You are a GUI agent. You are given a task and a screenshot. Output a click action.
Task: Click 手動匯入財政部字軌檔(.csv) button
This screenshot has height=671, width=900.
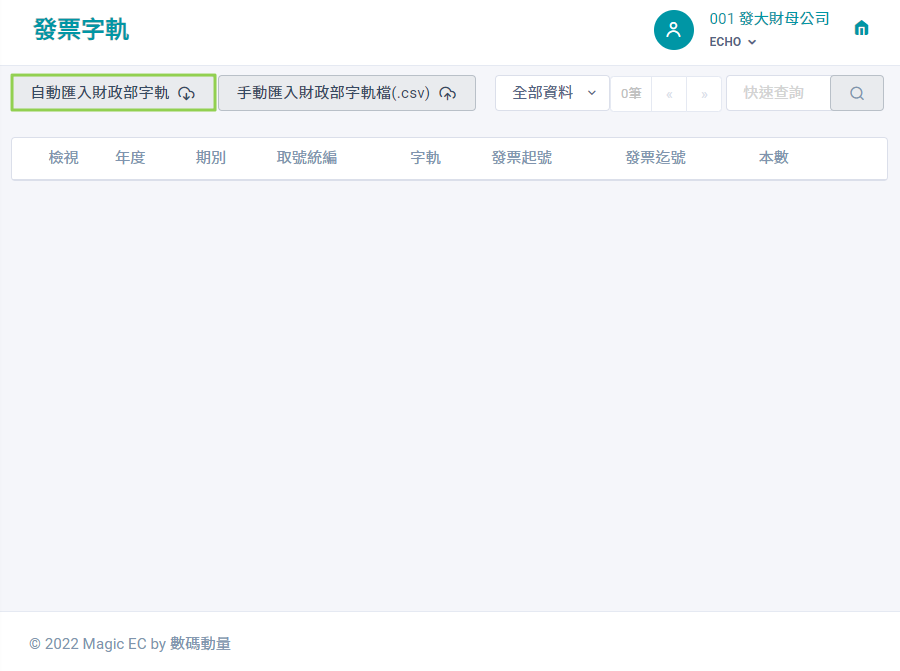(x=347, y=93)
